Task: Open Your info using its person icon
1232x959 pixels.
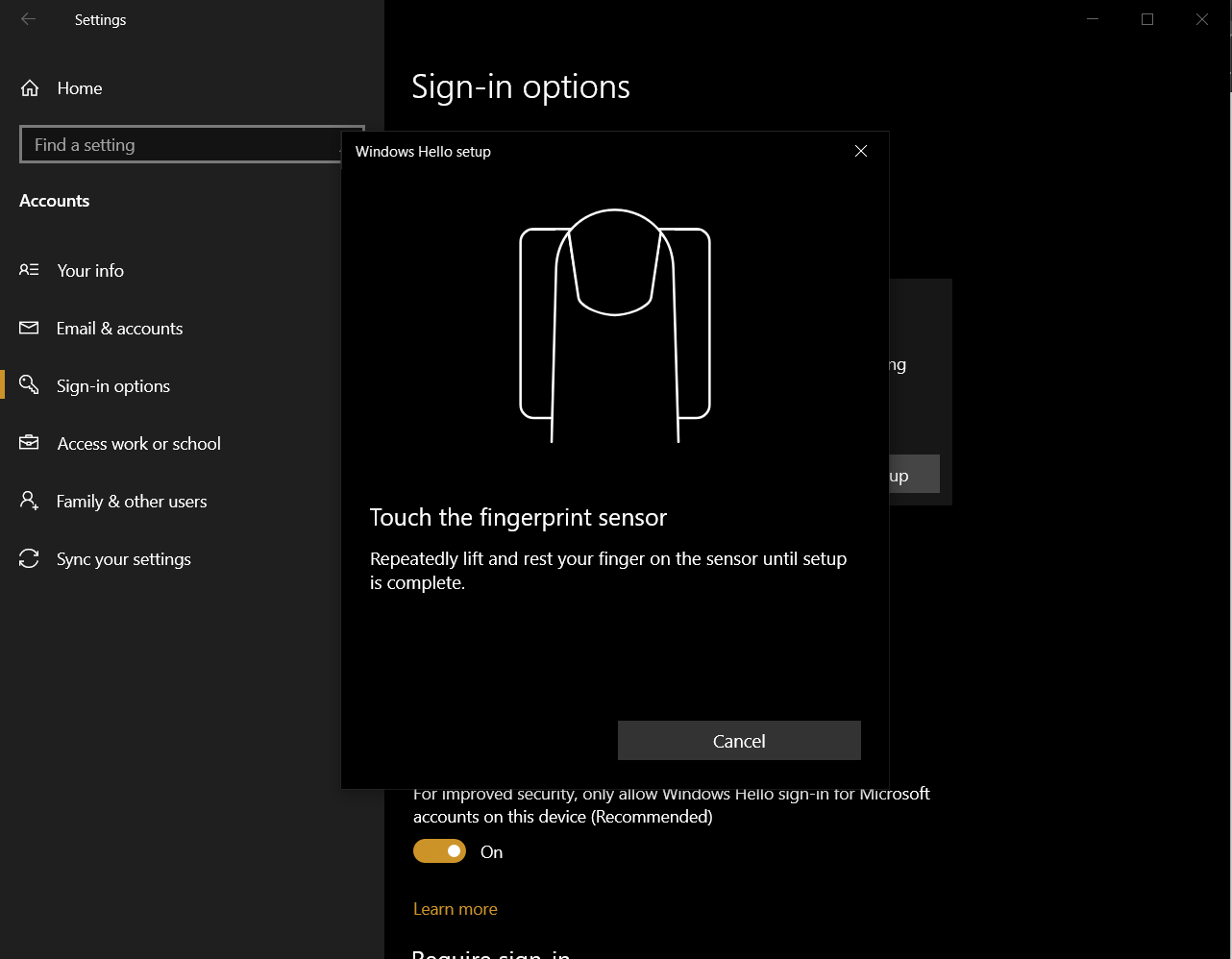Action: 29,270
